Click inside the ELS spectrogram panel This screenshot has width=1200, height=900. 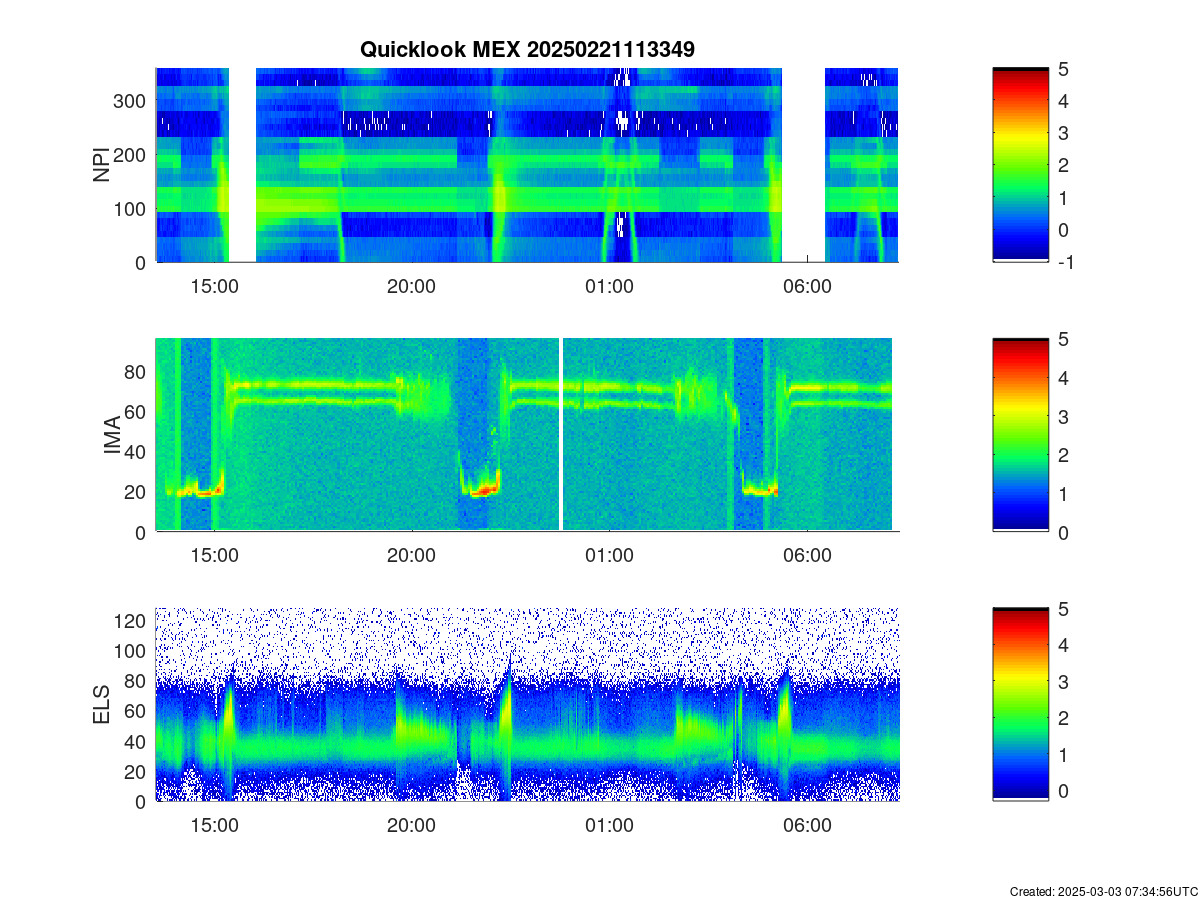[x=527, y=704]
